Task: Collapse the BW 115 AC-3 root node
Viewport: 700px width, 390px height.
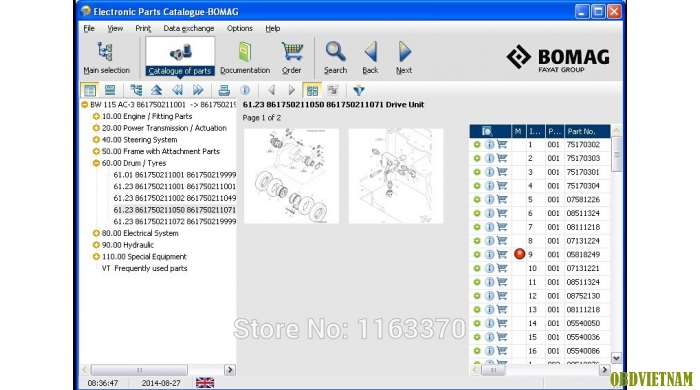Action: click(x=84, y=105)
